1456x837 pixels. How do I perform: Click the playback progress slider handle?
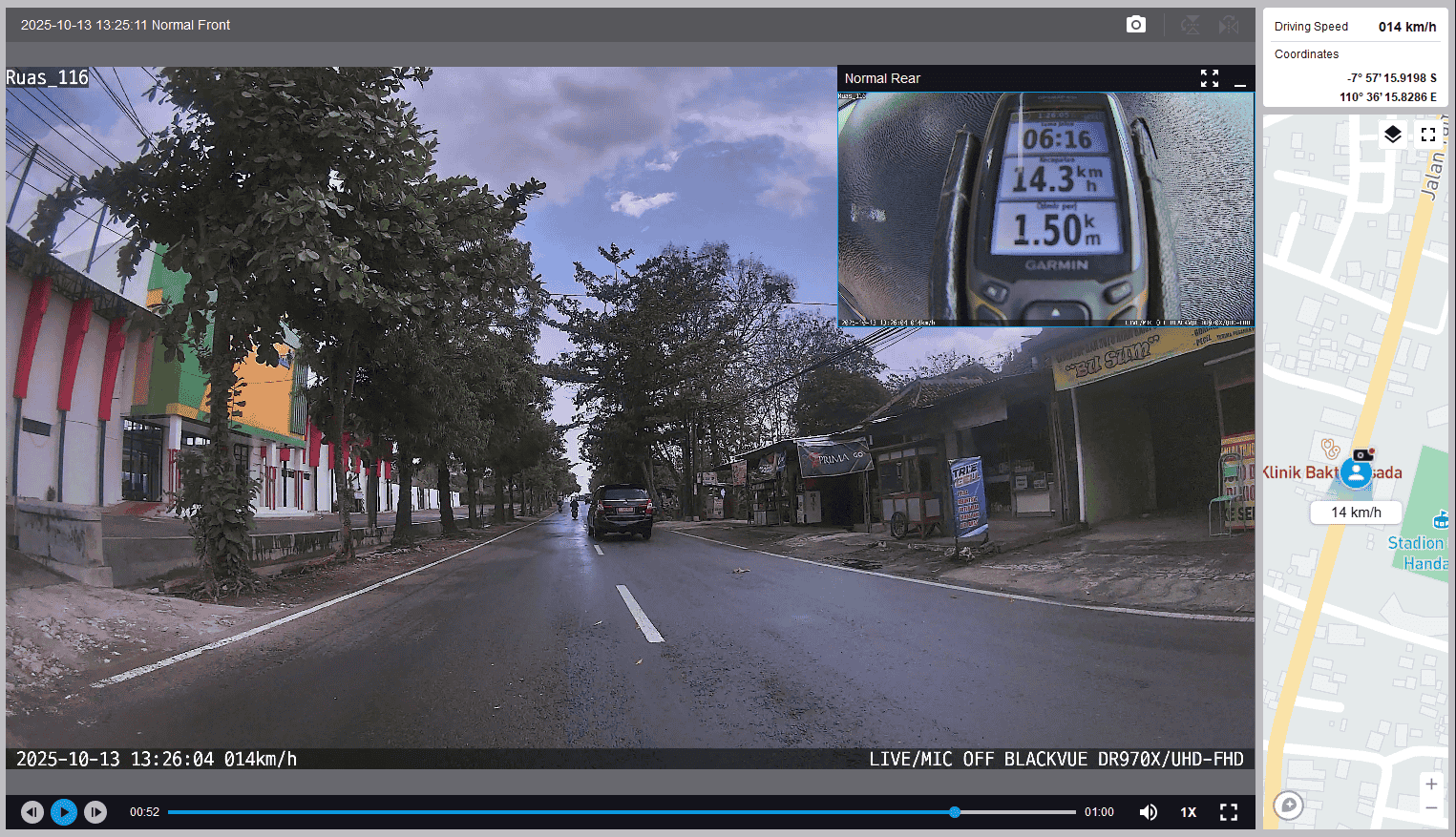pos(955,812)
